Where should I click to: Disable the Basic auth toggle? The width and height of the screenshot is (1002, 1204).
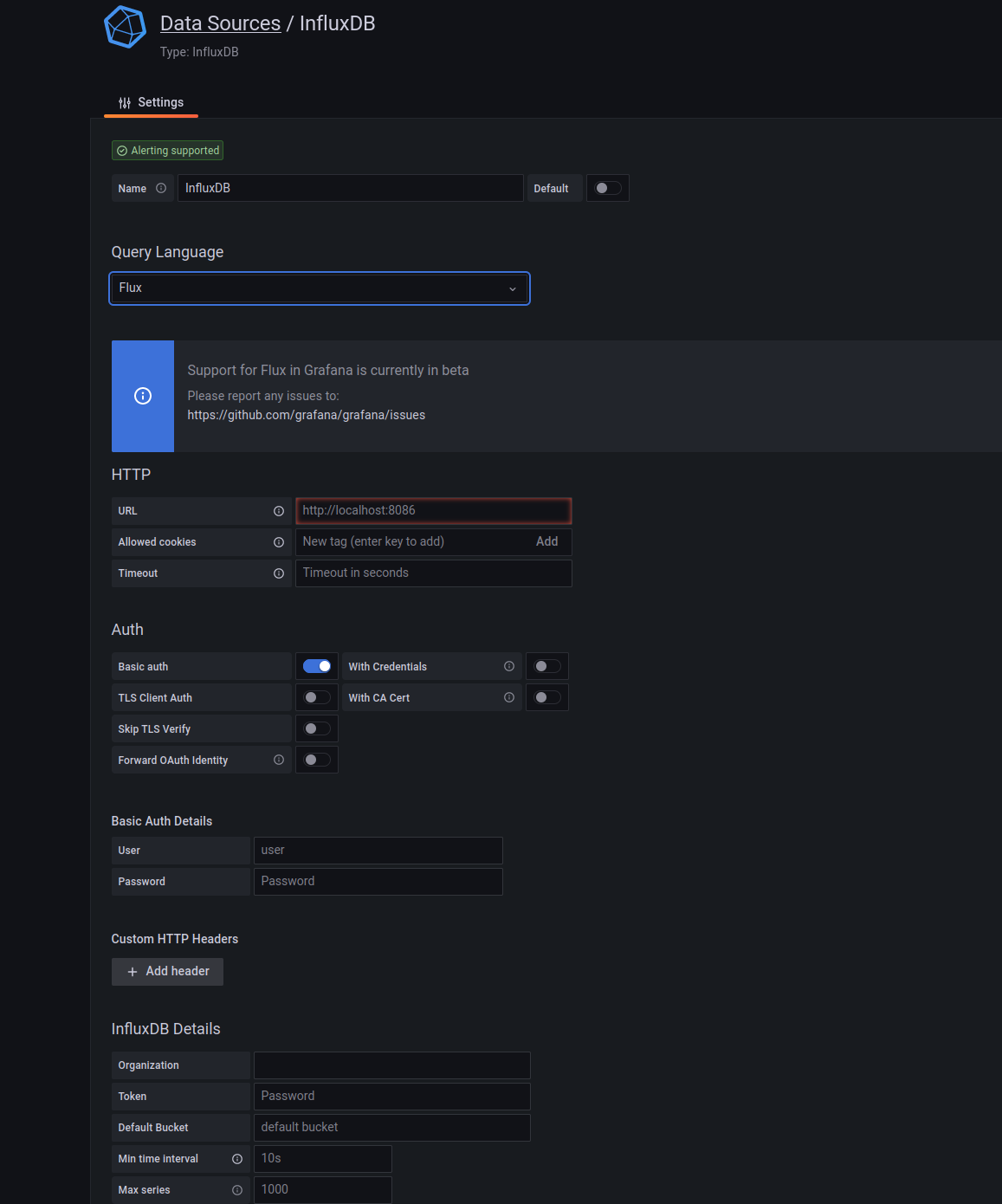pyautogui.click(x=317, y=666)
